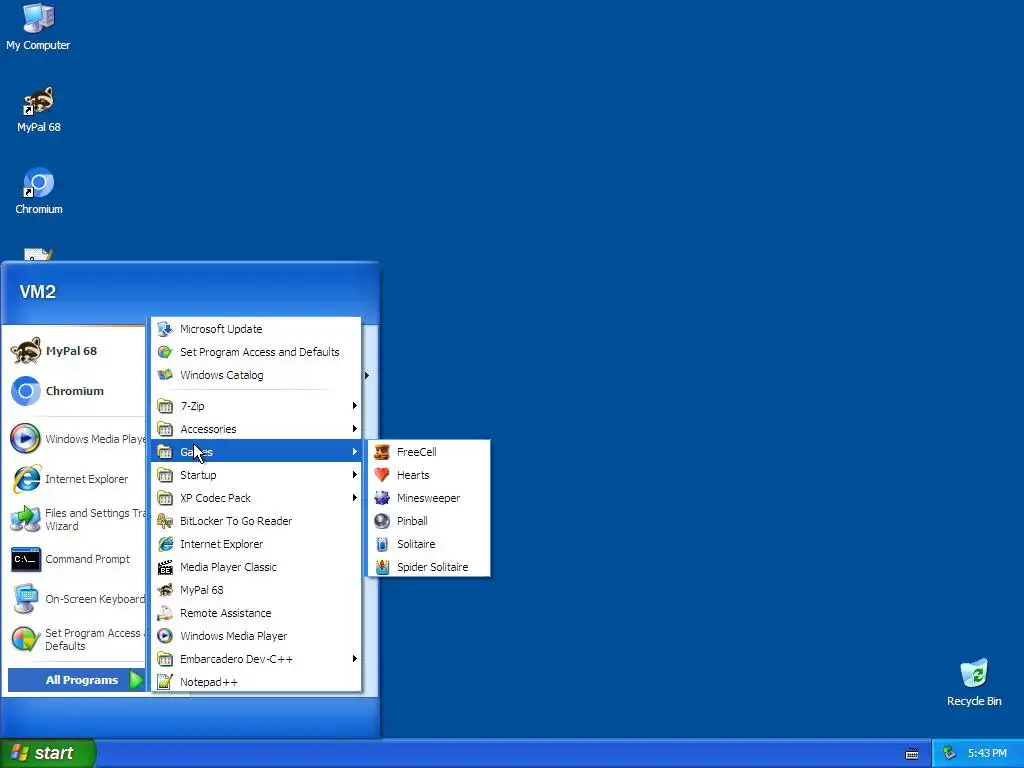Expand the Startup submenu arrow

pyautogui.click(x=355, y=475)
